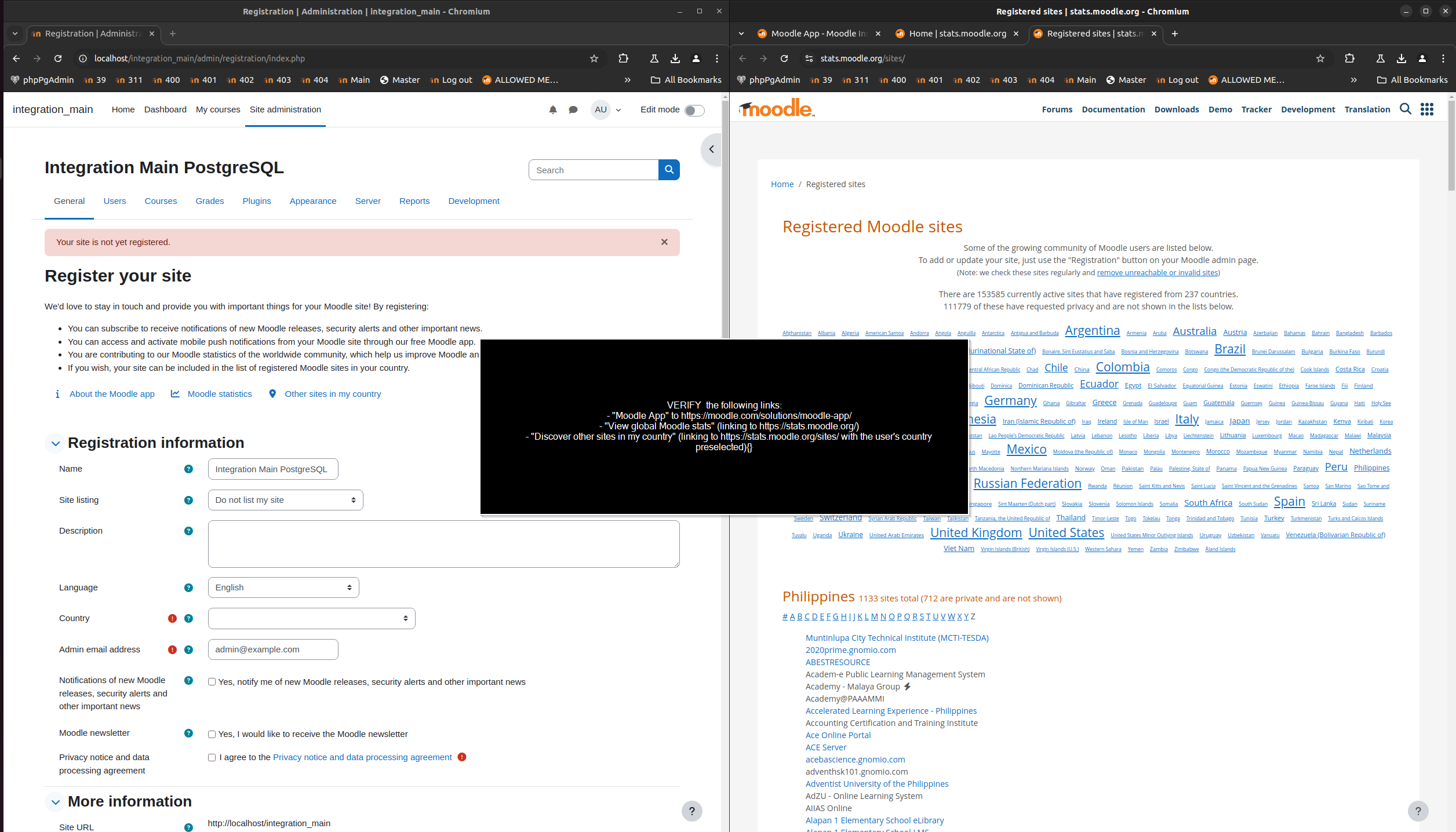Check 'notify me of new Moodle releases' box
The image size is (1456, 832).
click(212, 682)
